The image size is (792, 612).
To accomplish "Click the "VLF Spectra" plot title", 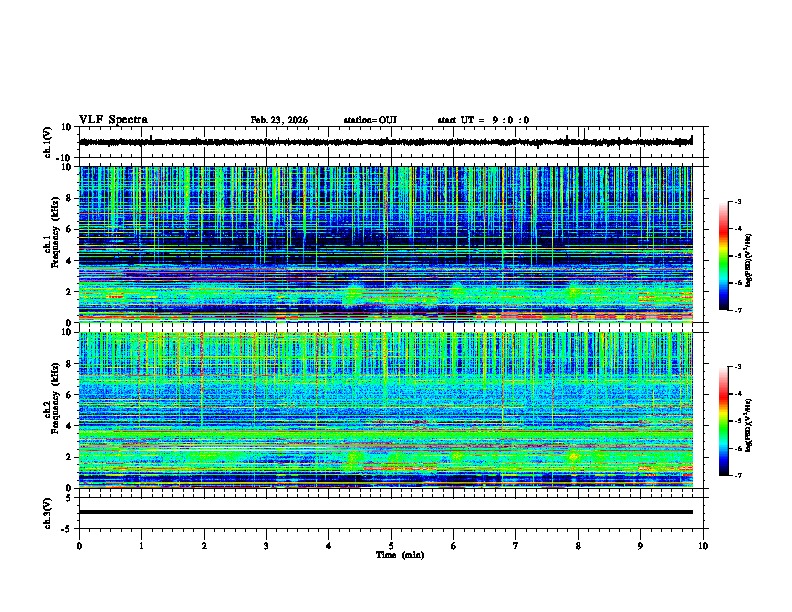I will 113,120.
